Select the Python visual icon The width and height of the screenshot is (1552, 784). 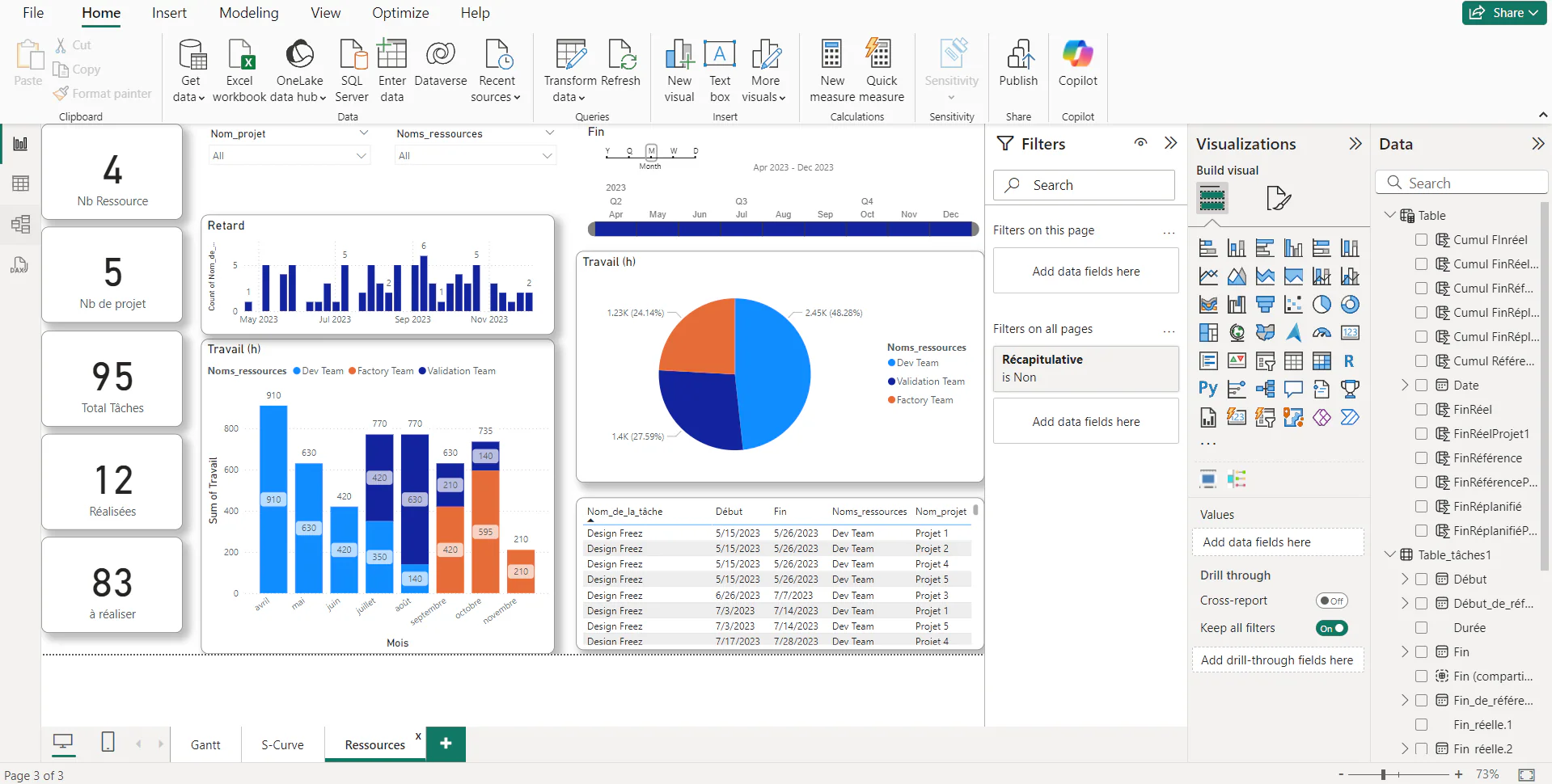(1207, 389)
